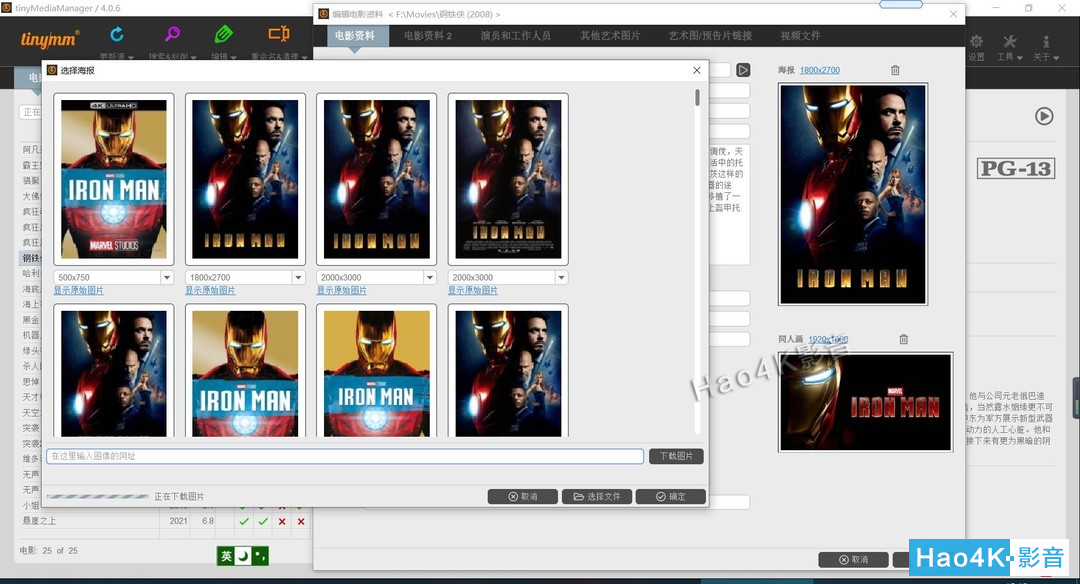Switch to the 电影资料 2 tab
The height and width of the screenshot is (584, 1080).
click(x=428, y=35)
